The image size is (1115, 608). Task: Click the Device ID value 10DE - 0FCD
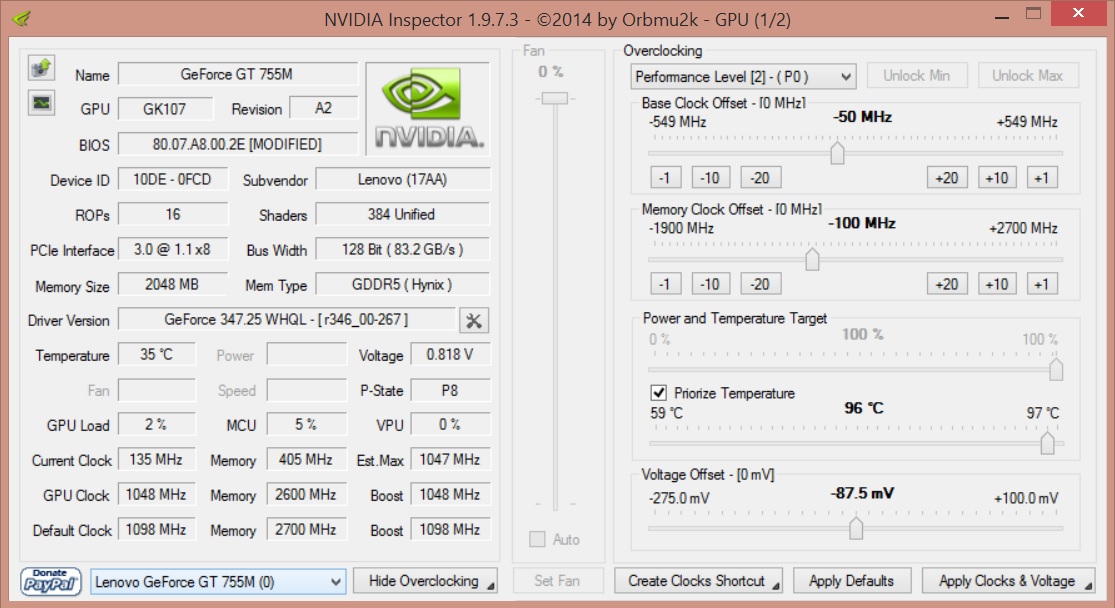(173, 179)
